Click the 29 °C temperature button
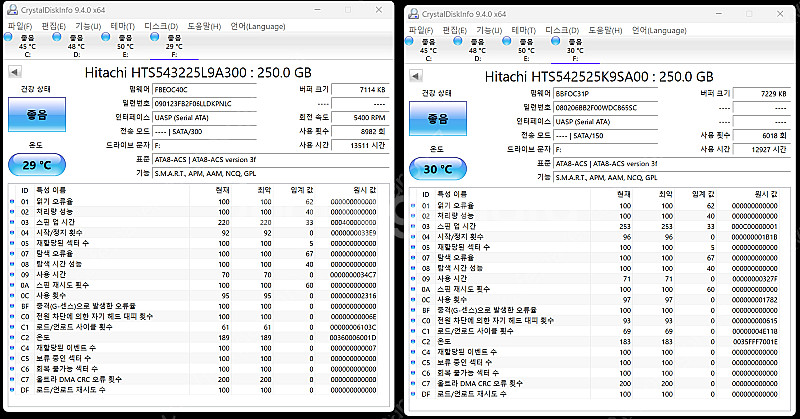The height and width of the screenshot is (419, 800). pos(37,163)
